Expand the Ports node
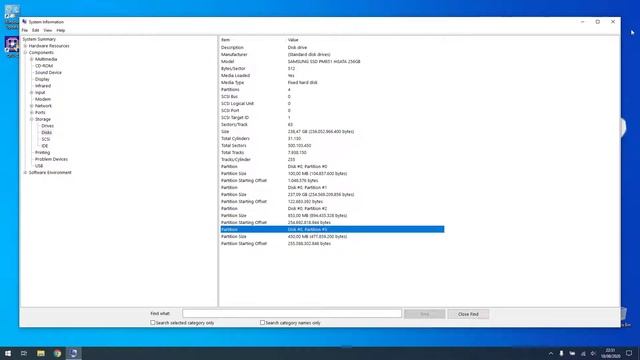Image resolution: width=640 pixels, height=360 pixels. 31,112
